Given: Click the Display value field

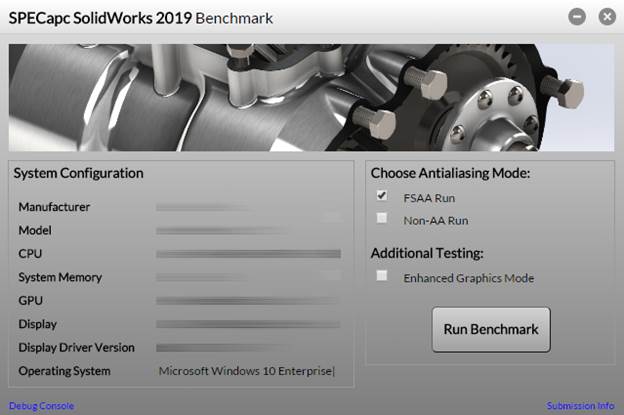Looking at the screenshot, I should (x=247, y=324).
